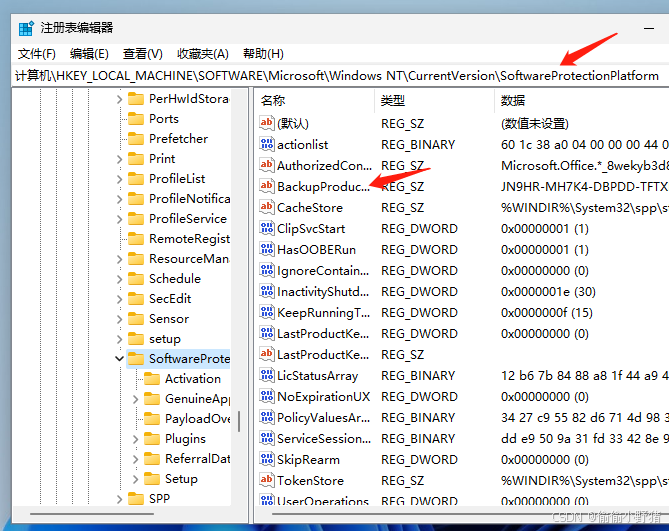Select the Ports folder icon
Viewport: 669px width, 531px height.
pos(136,119)
